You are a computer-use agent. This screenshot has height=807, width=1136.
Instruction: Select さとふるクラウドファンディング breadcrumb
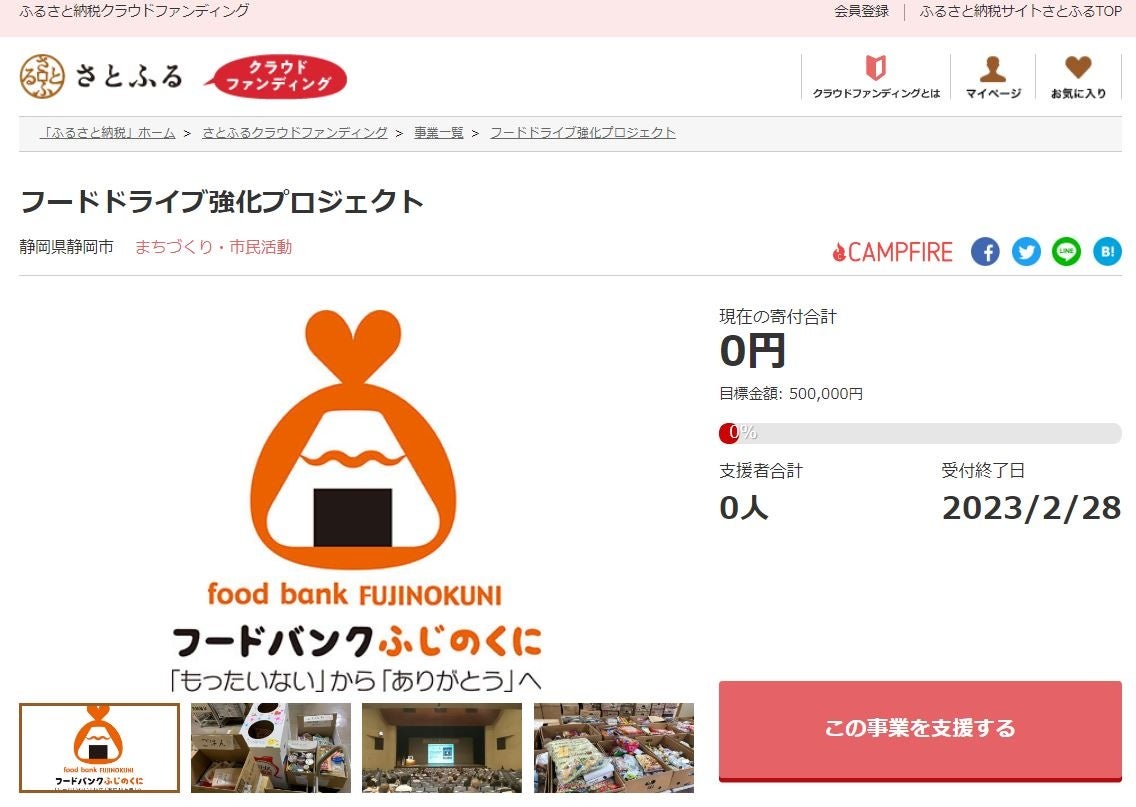click(295, 133)
